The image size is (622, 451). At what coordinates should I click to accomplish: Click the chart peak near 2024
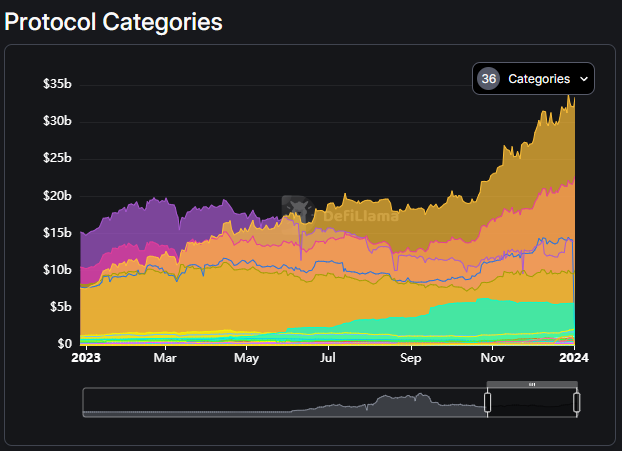coord(570,97)
